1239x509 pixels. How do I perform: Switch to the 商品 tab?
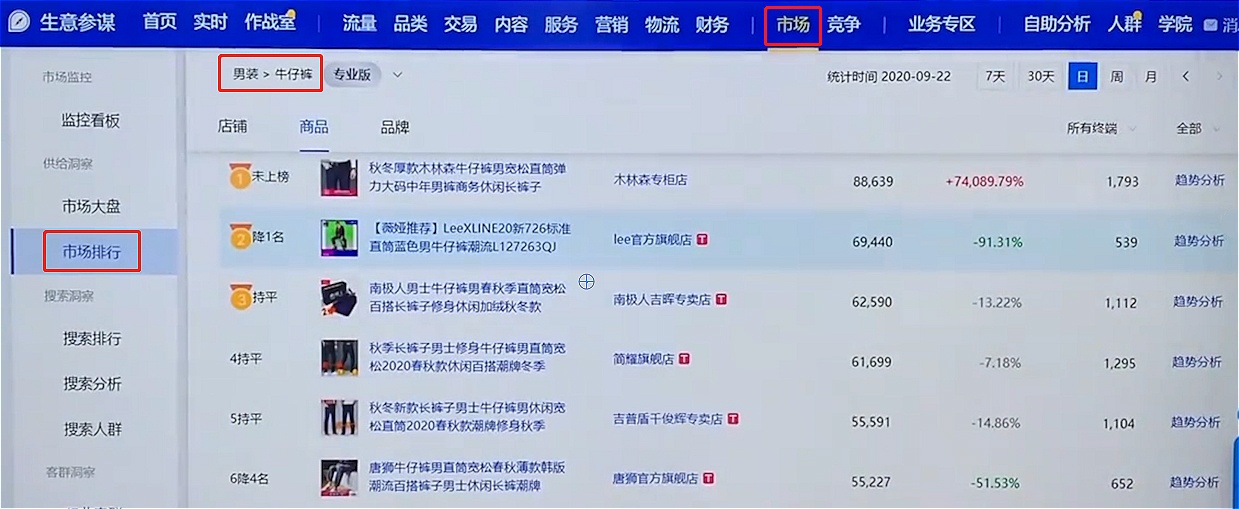[x=314, y=127]
